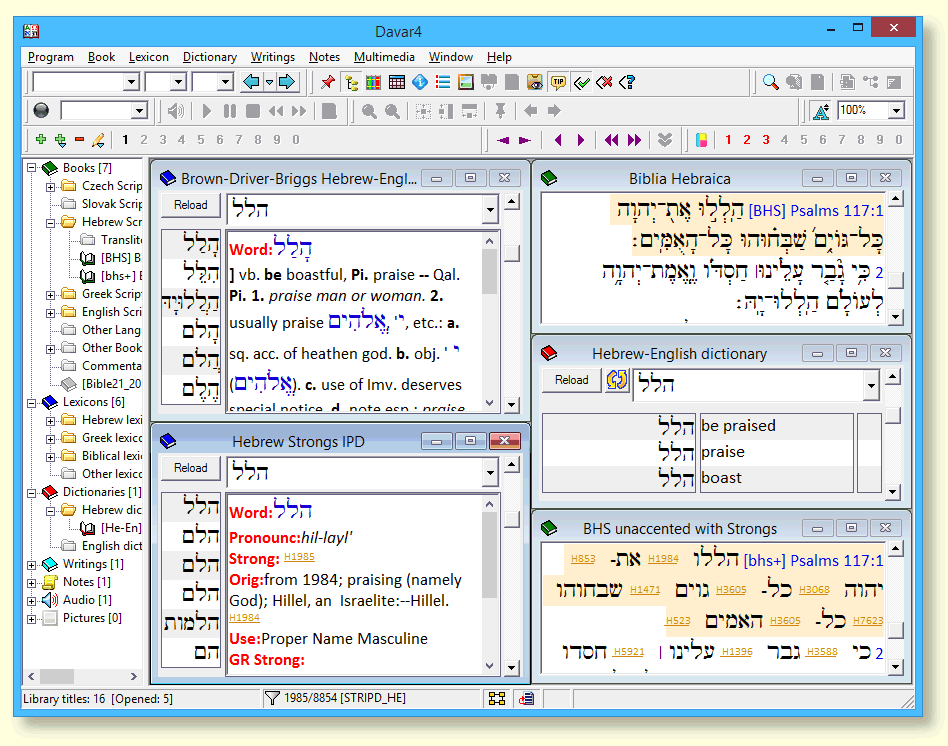Toggle red highlighter number 2
This screenshot has width=948, height=746.
[747, 140]
